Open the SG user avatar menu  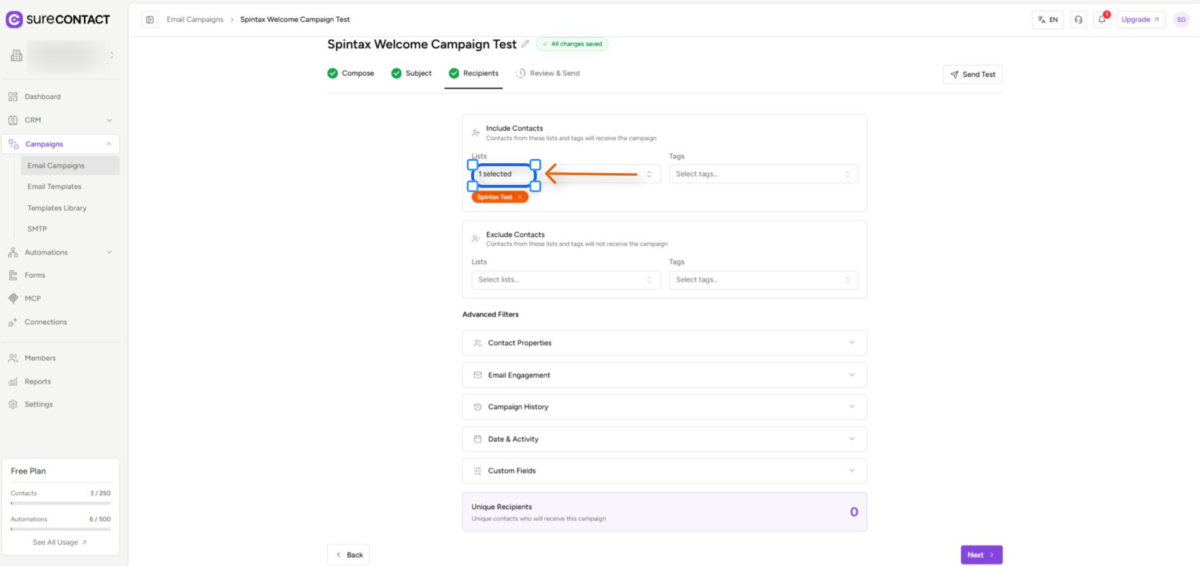tap(1181, 19)
